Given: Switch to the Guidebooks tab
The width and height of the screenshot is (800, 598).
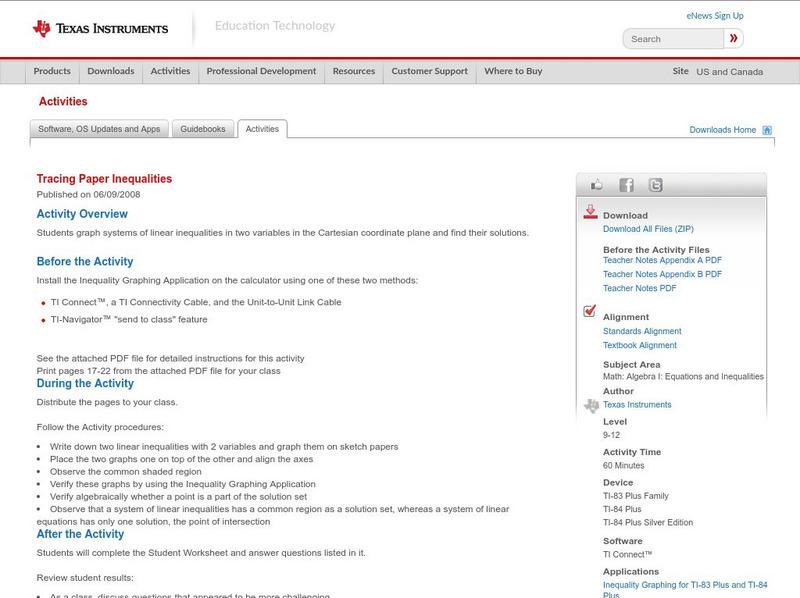Looking at the screenshot, I should tap(203, 129).
